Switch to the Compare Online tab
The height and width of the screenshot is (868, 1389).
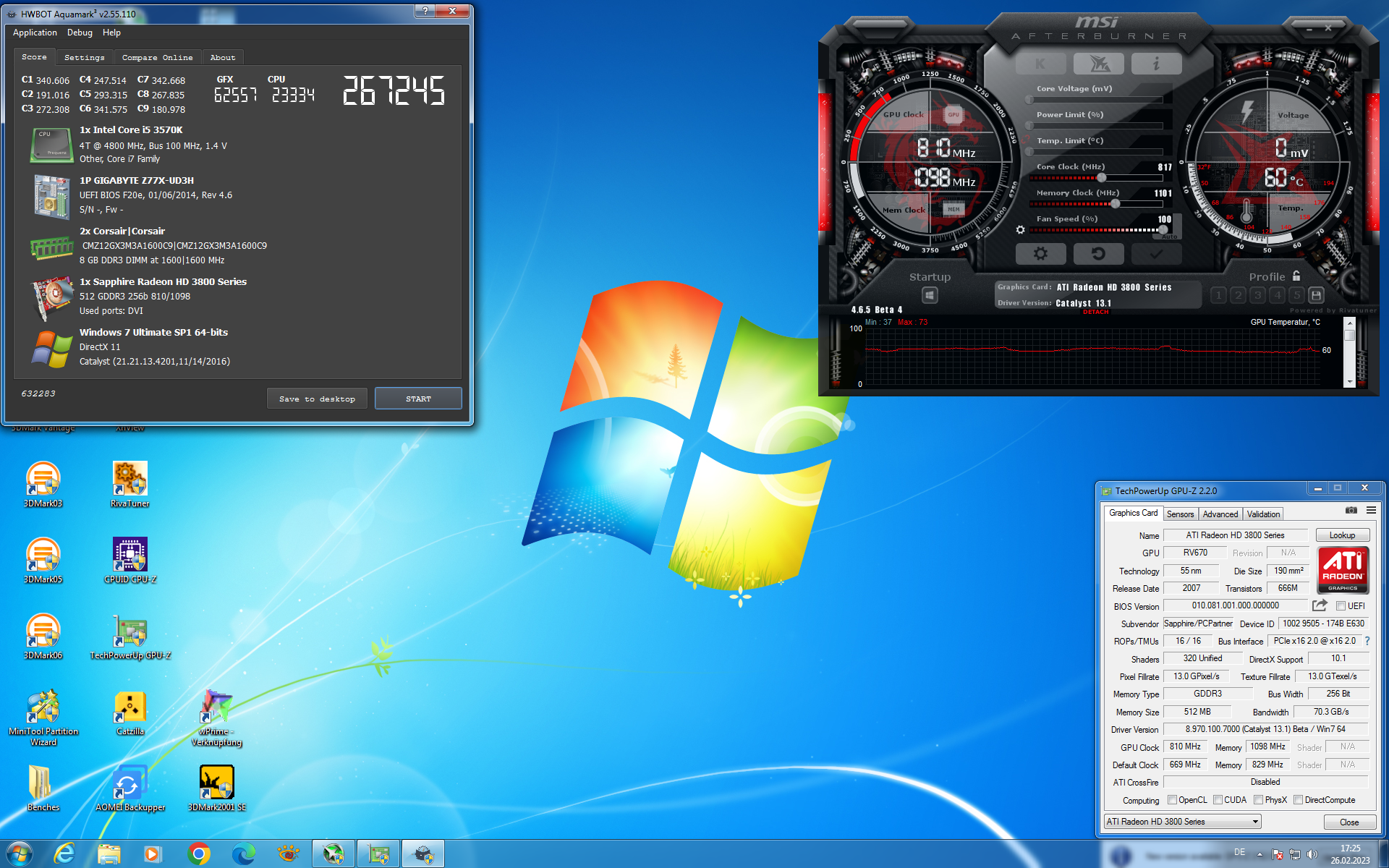(157, 58)
